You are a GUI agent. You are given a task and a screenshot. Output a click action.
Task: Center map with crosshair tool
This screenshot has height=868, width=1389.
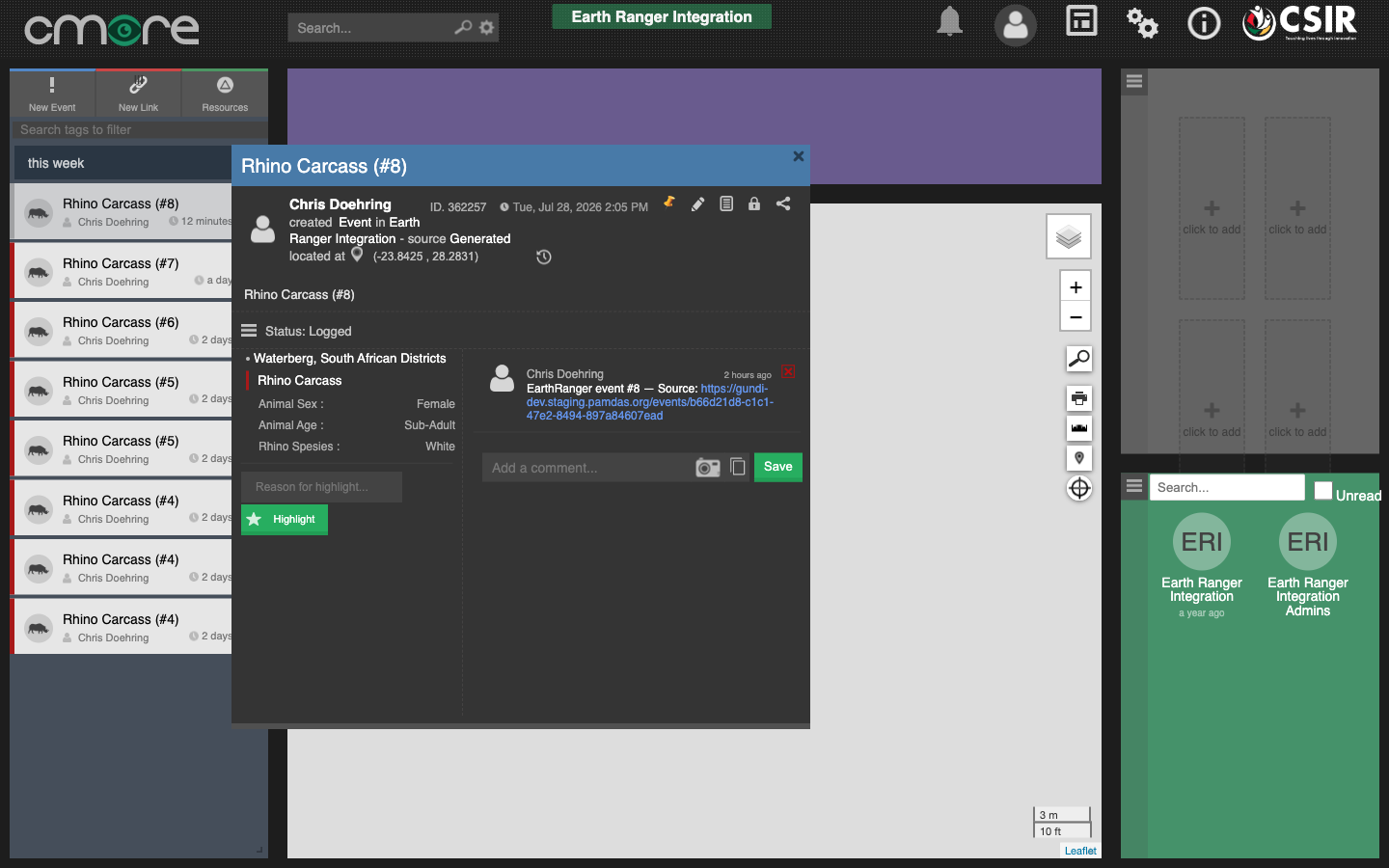click(x=1079, y=489)
